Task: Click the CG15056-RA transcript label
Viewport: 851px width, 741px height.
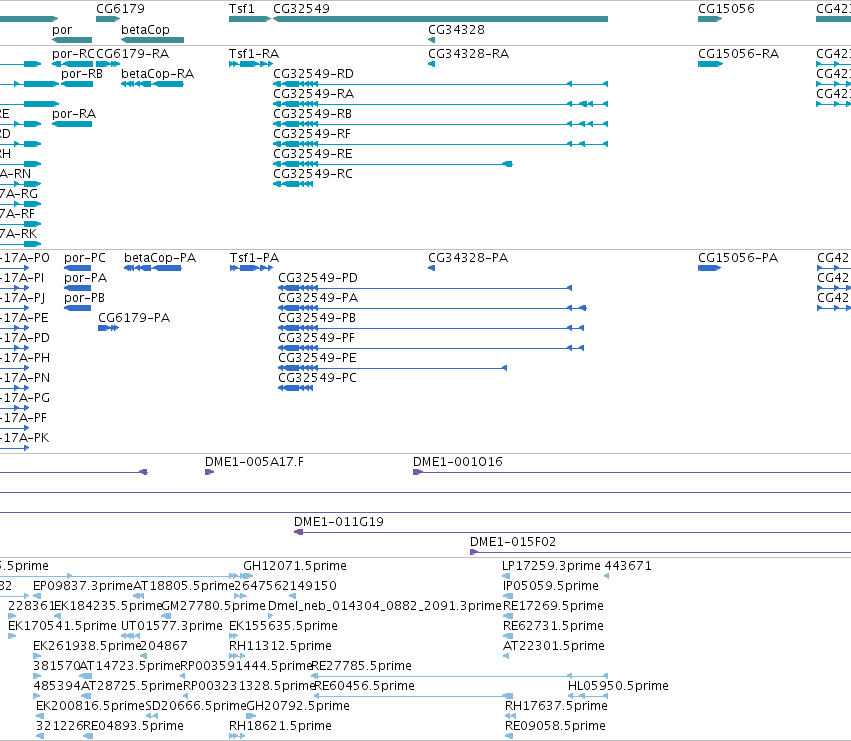Action: 738,54
